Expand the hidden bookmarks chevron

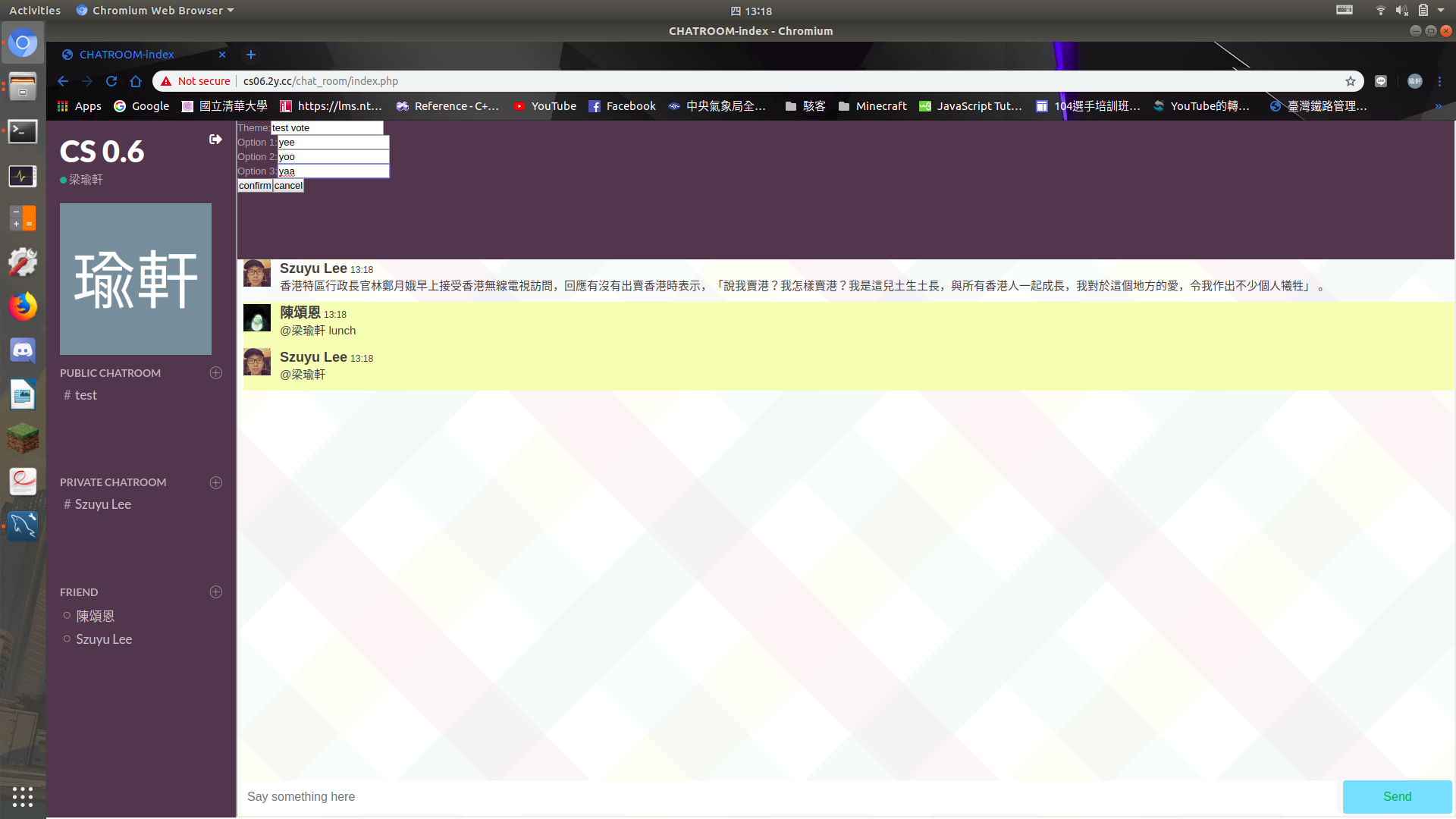pos(1439,107)
